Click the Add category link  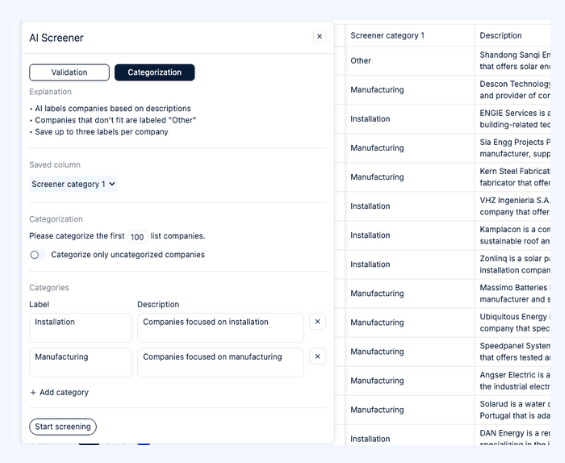pos(59,392)
